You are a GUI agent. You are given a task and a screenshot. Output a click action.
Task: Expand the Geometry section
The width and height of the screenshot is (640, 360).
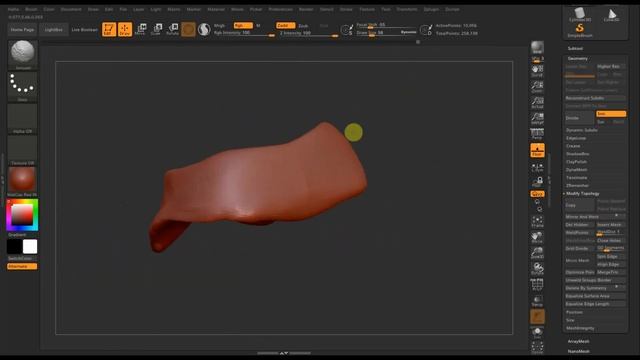point(578,58)
